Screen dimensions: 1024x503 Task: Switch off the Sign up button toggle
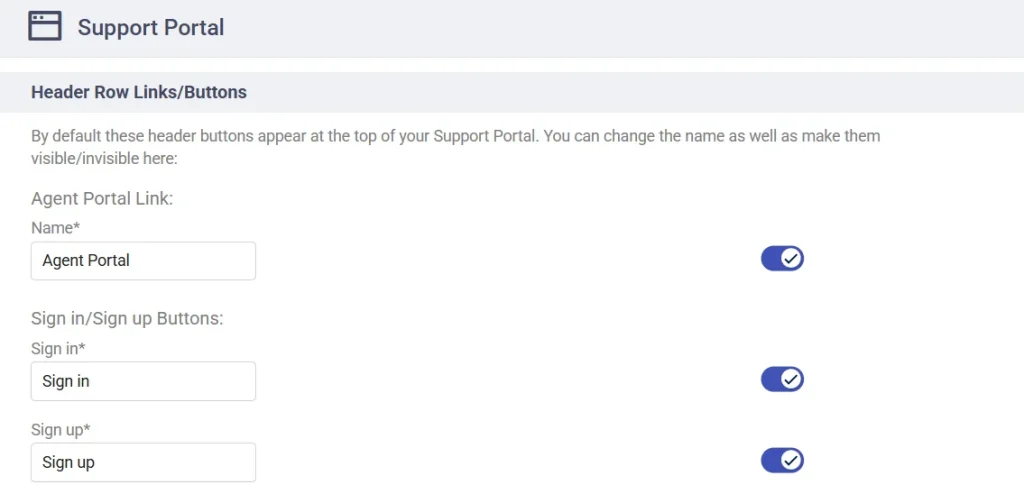(782, 460)
